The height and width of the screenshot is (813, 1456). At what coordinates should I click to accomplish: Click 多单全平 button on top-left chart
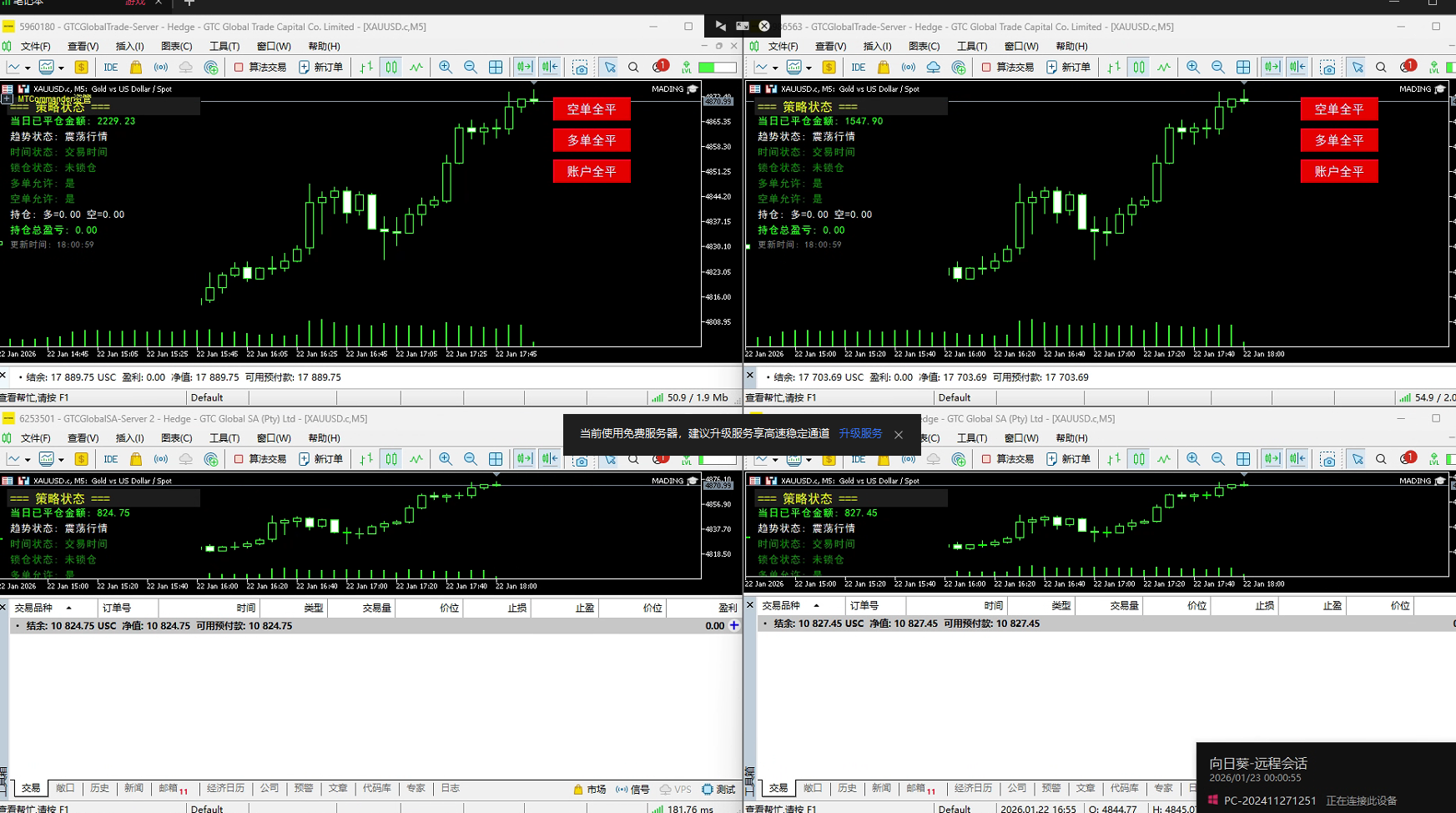pos(592,140)
